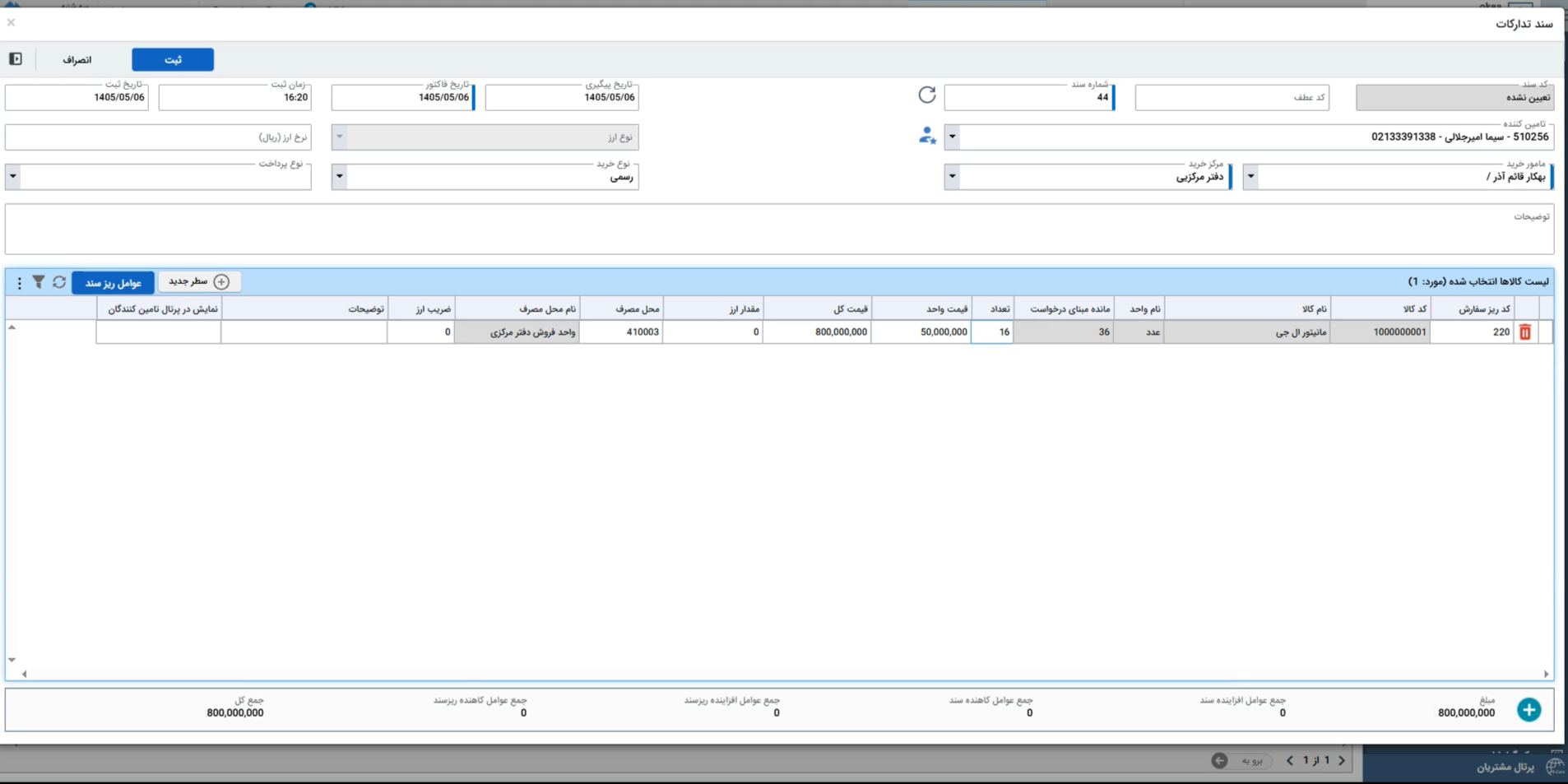The image size is (1568, 784).
Task: Click the grid scroll down arrow
Action: (x=12, y=660)
